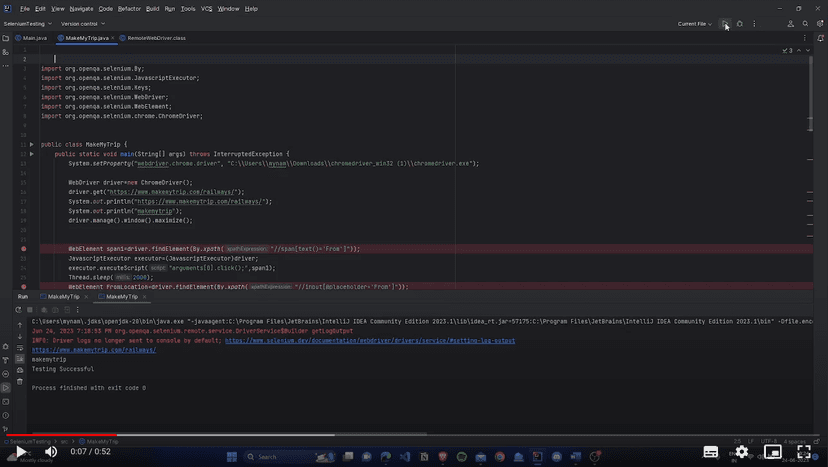Open the Refactor menu
Image resolution: width=828 pixels, height=467 pixels.
point(129,9)
